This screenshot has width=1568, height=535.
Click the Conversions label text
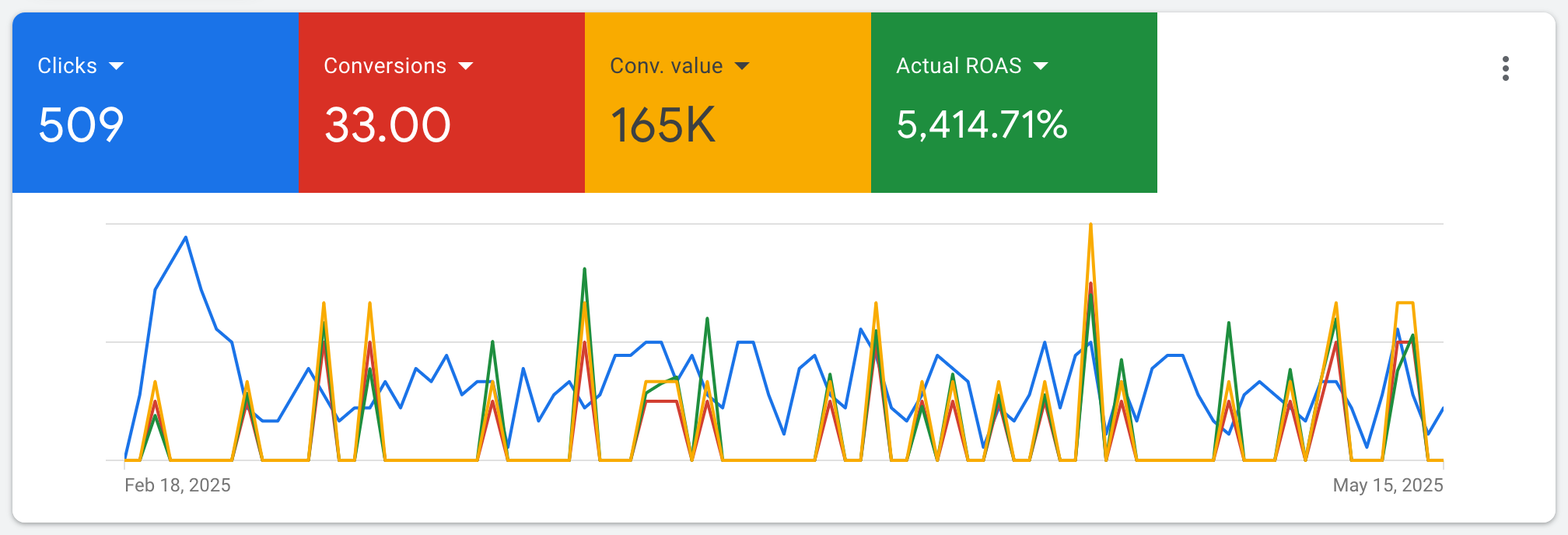click(385, 66)
